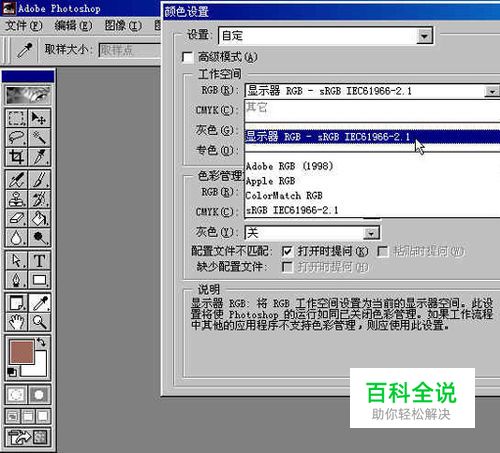Collapse the RGB working space dropdown arrow
This screenshot has height=453, width=500.
(492, 91)
